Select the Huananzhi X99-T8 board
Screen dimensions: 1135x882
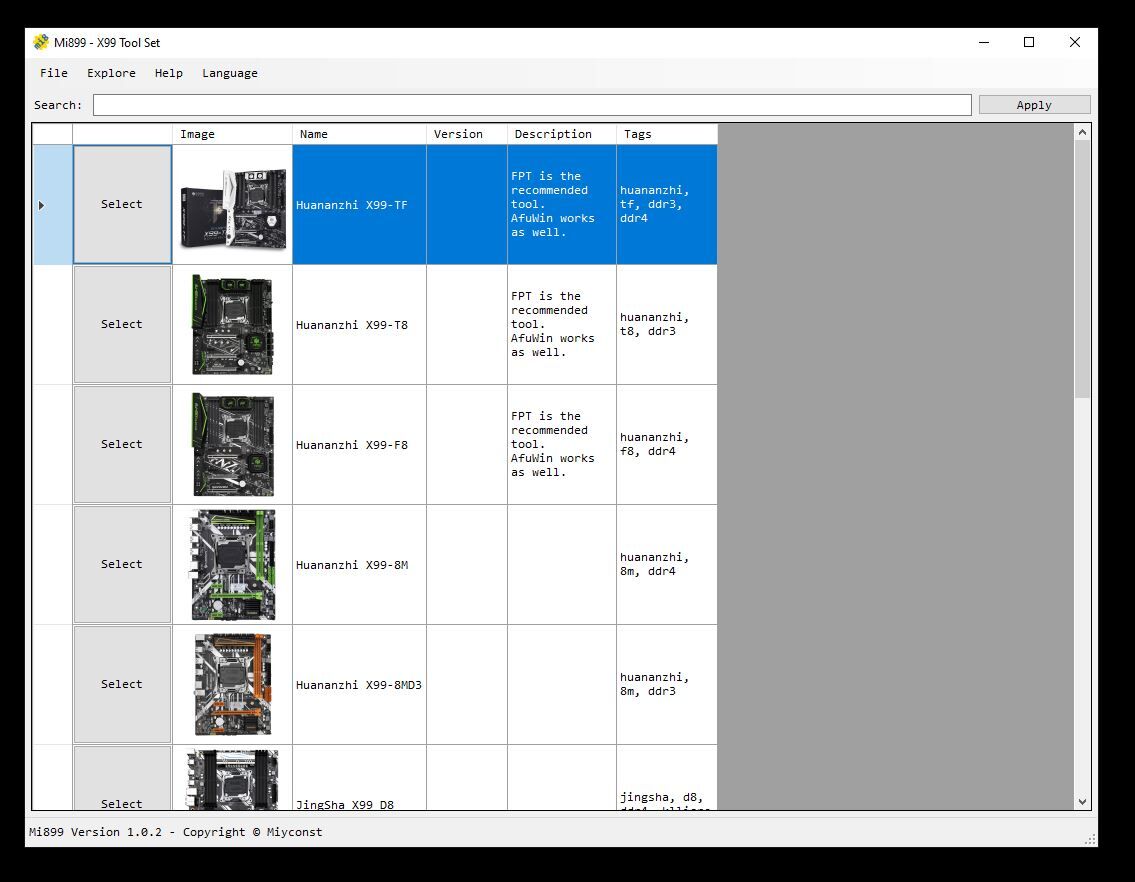122,324
